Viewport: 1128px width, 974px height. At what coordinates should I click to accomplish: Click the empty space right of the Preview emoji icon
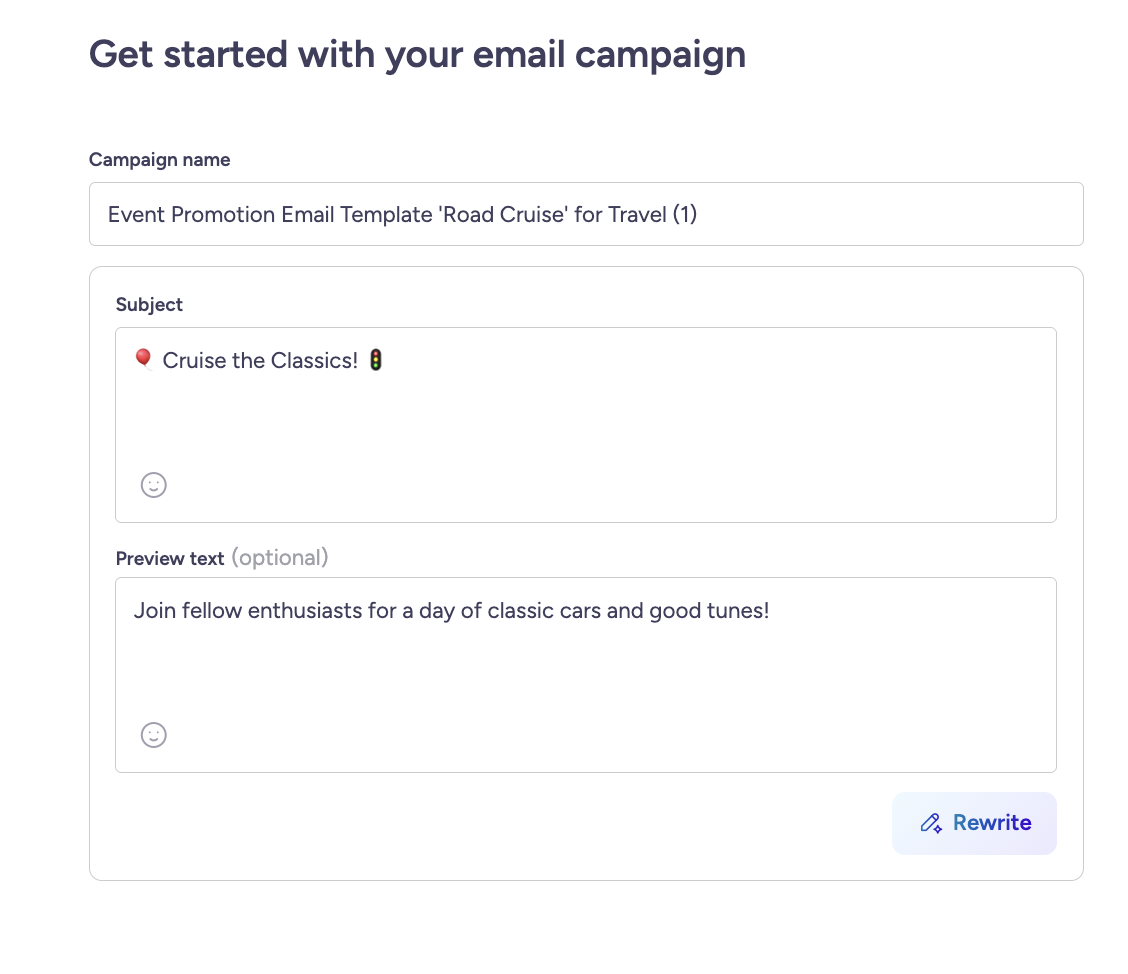tap(600, 735)
